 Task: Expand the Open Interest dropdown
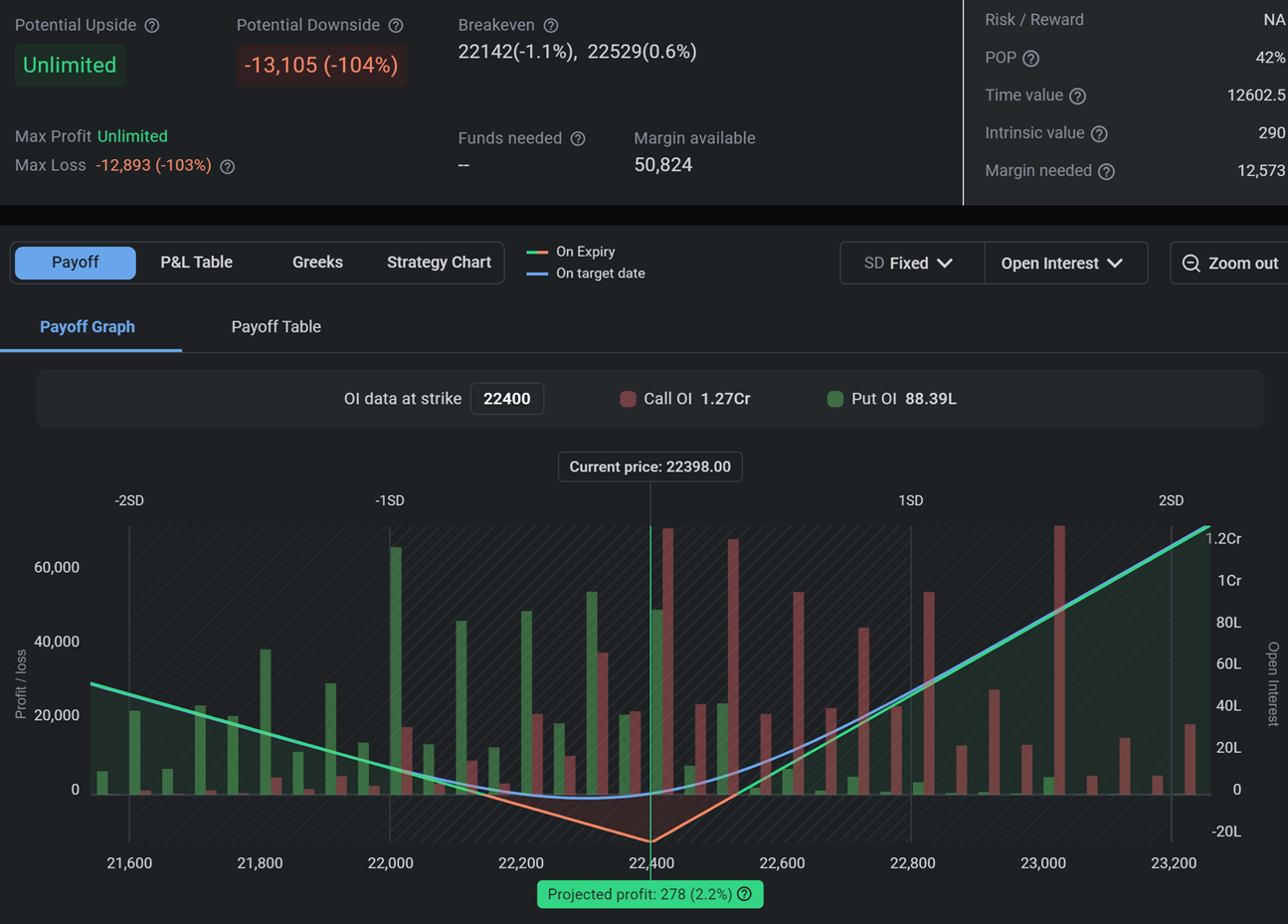(1062, 264)
